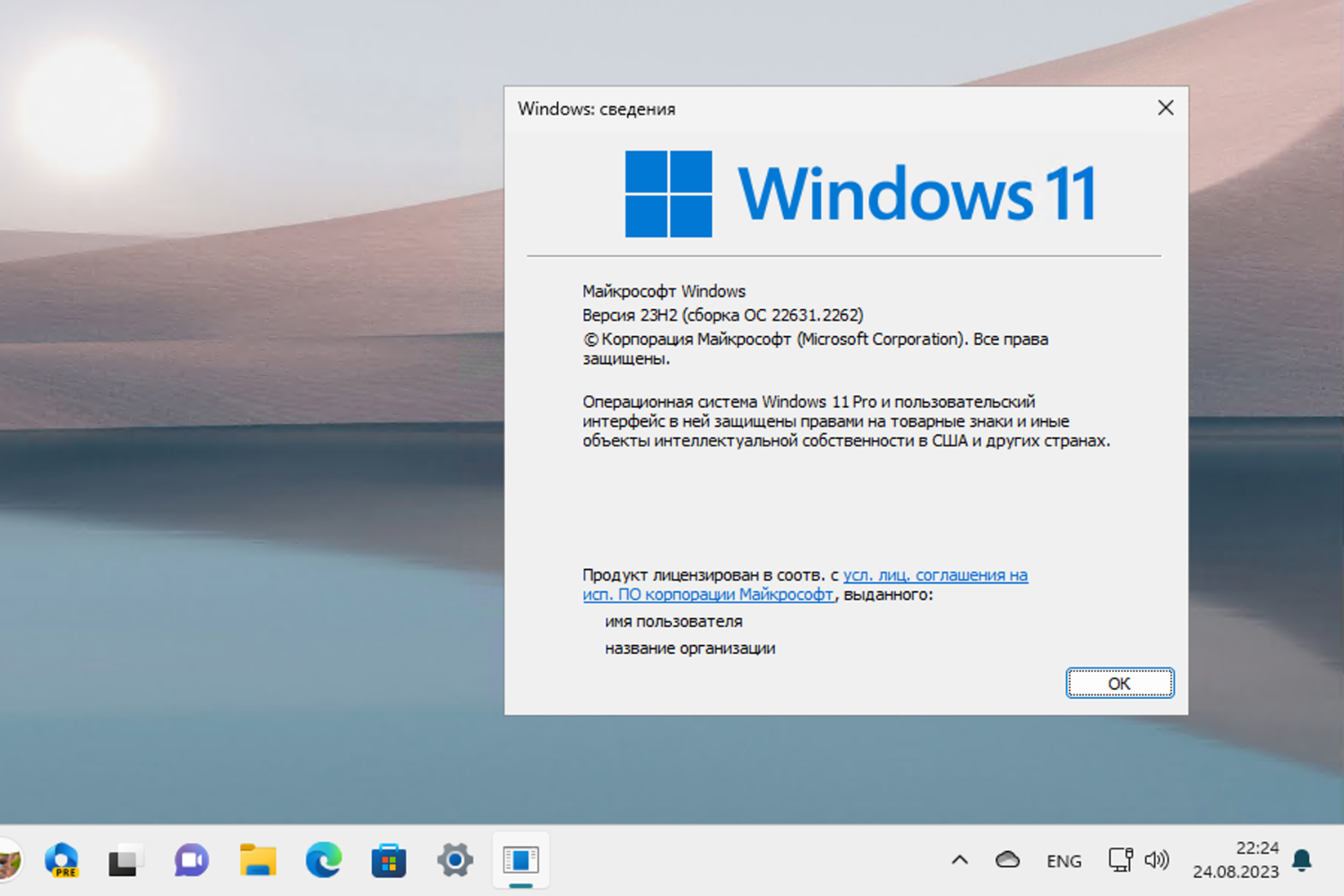Click the Windows: сведения title bar text
The height and width of the screenshot is (896, 1344).
[597, 108]
